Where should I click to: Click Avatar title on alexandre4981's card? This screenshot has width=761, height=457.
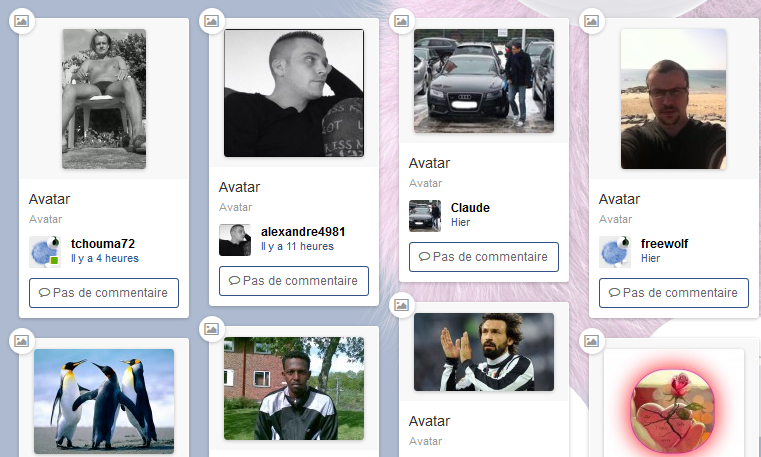(x=239, y=187)
